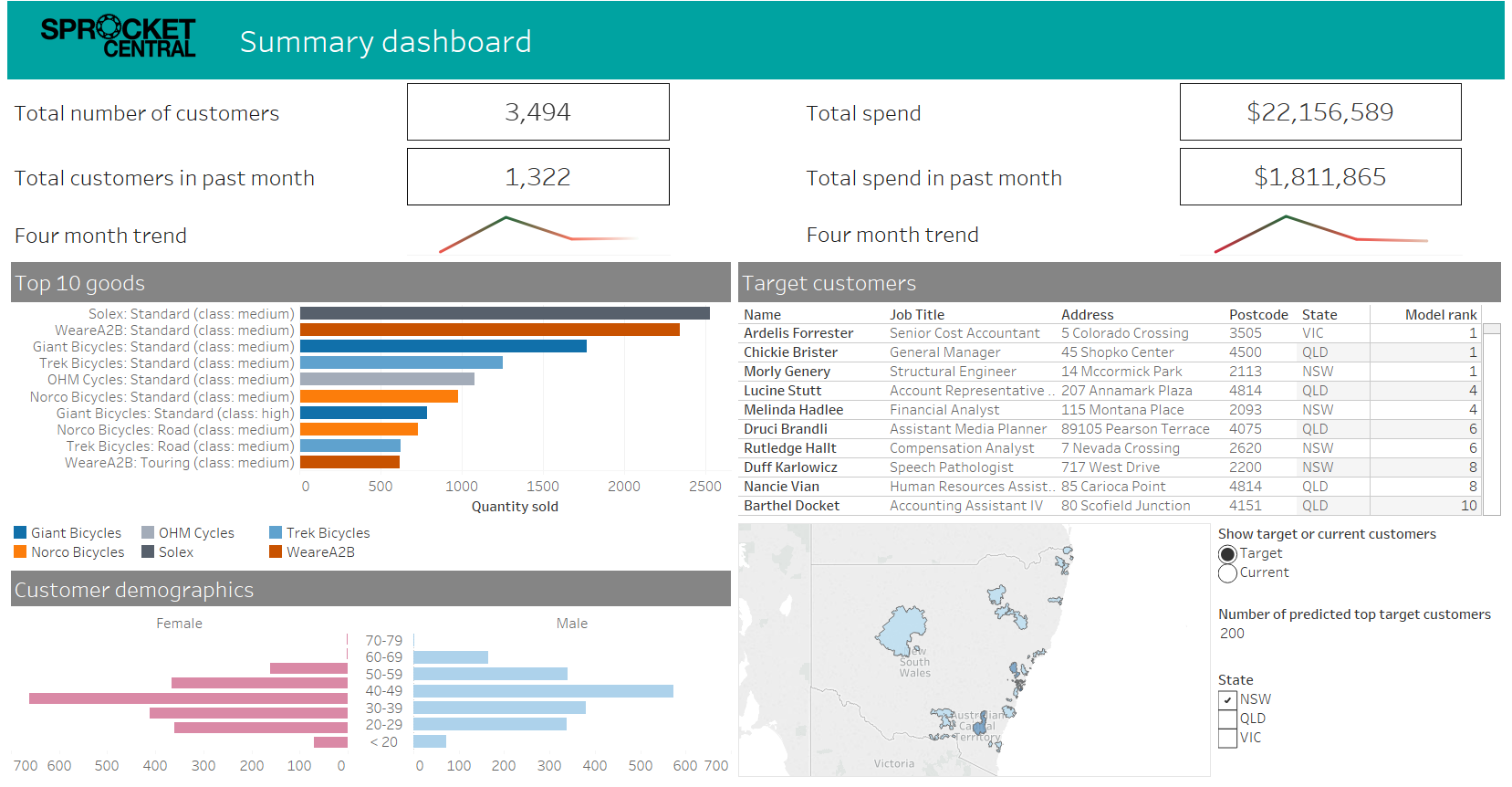The height and width of the screenshot is (787, 1512).
Task: Select the Current radio button
Action: point(1227,573)
